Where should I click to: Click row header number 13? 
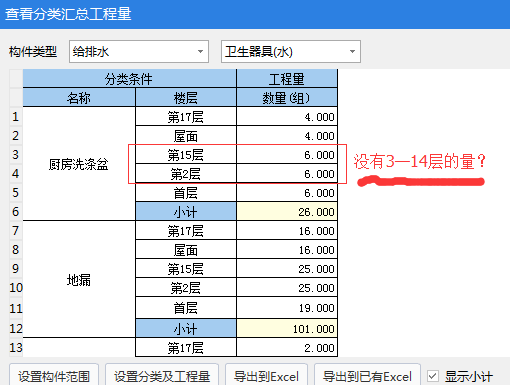[x=16, y=348]
